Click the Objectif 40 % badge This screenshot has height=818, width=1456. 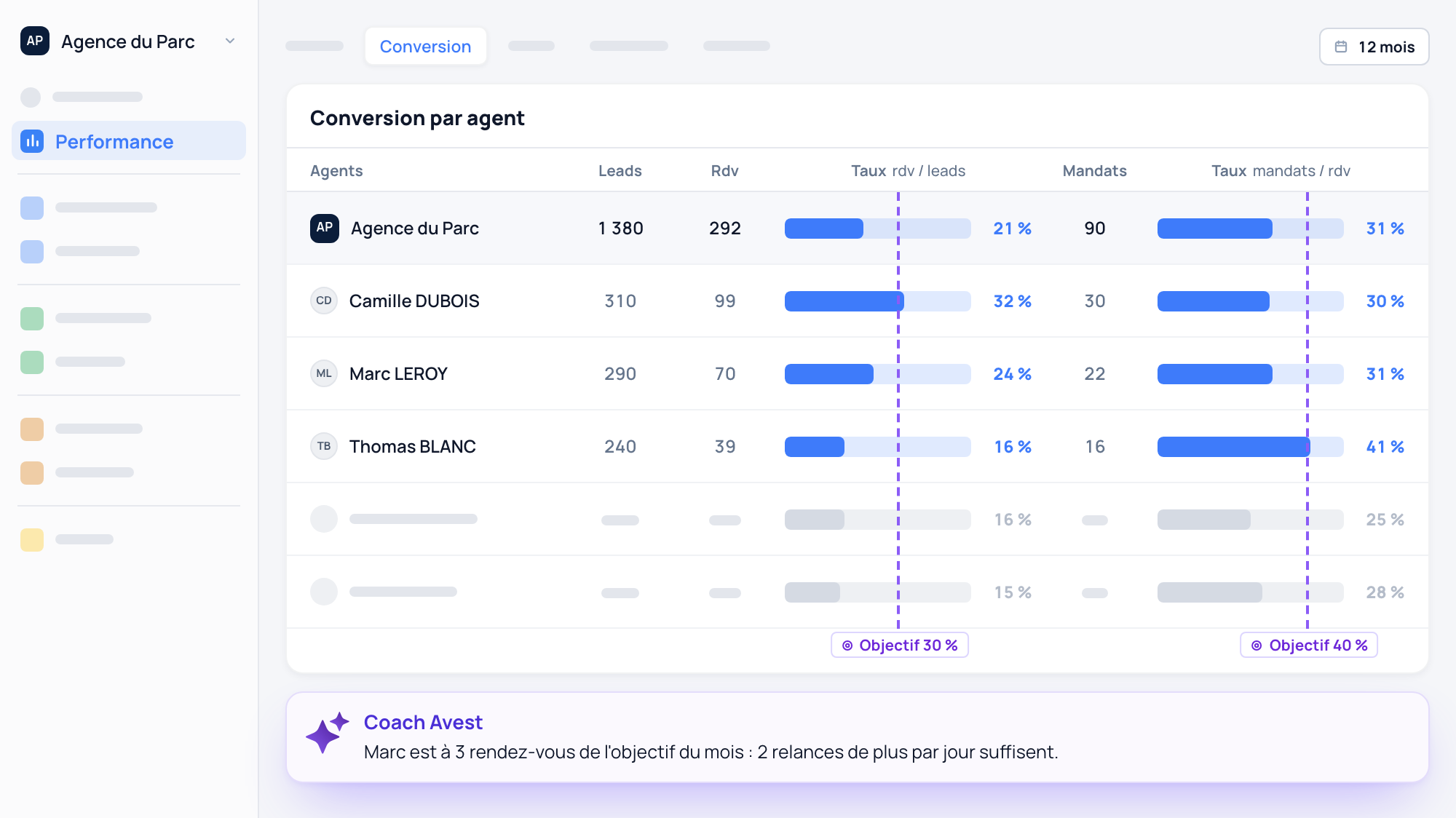tap(1309, 646)
